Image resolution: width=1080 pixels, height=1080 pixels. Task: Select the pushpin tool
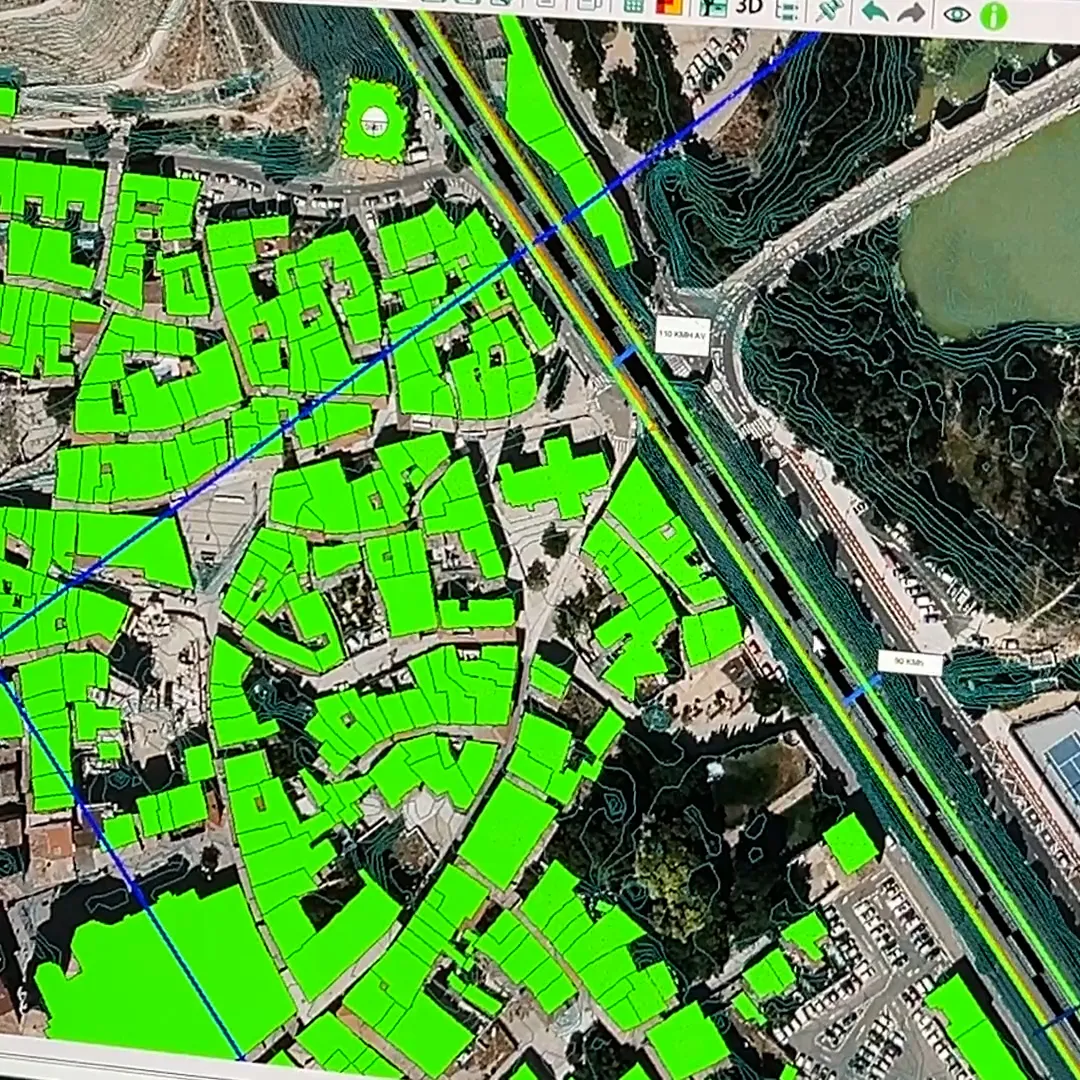click(x=829, y=10)
